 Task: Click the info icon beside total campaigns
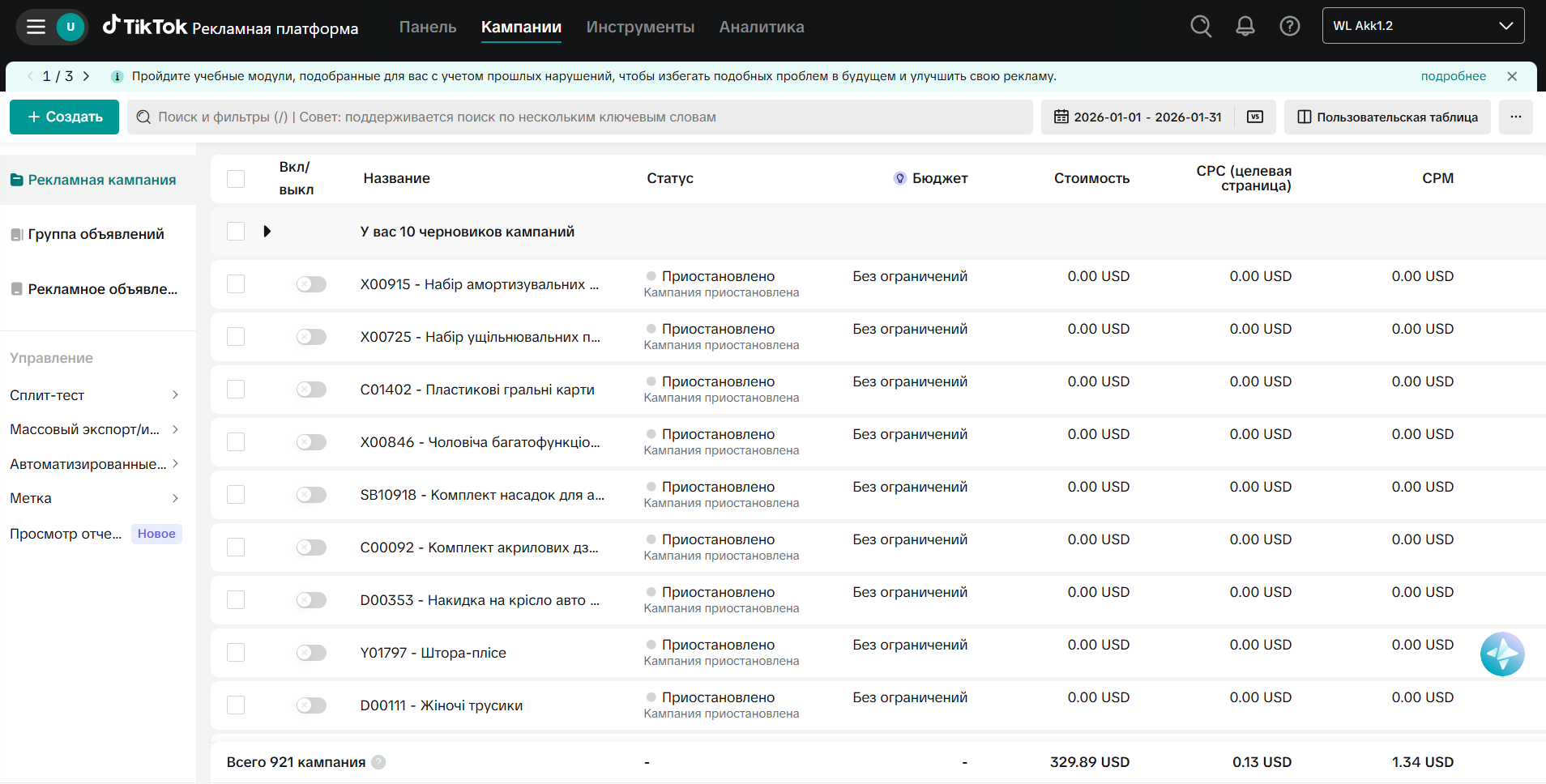[x=378, y=762]
